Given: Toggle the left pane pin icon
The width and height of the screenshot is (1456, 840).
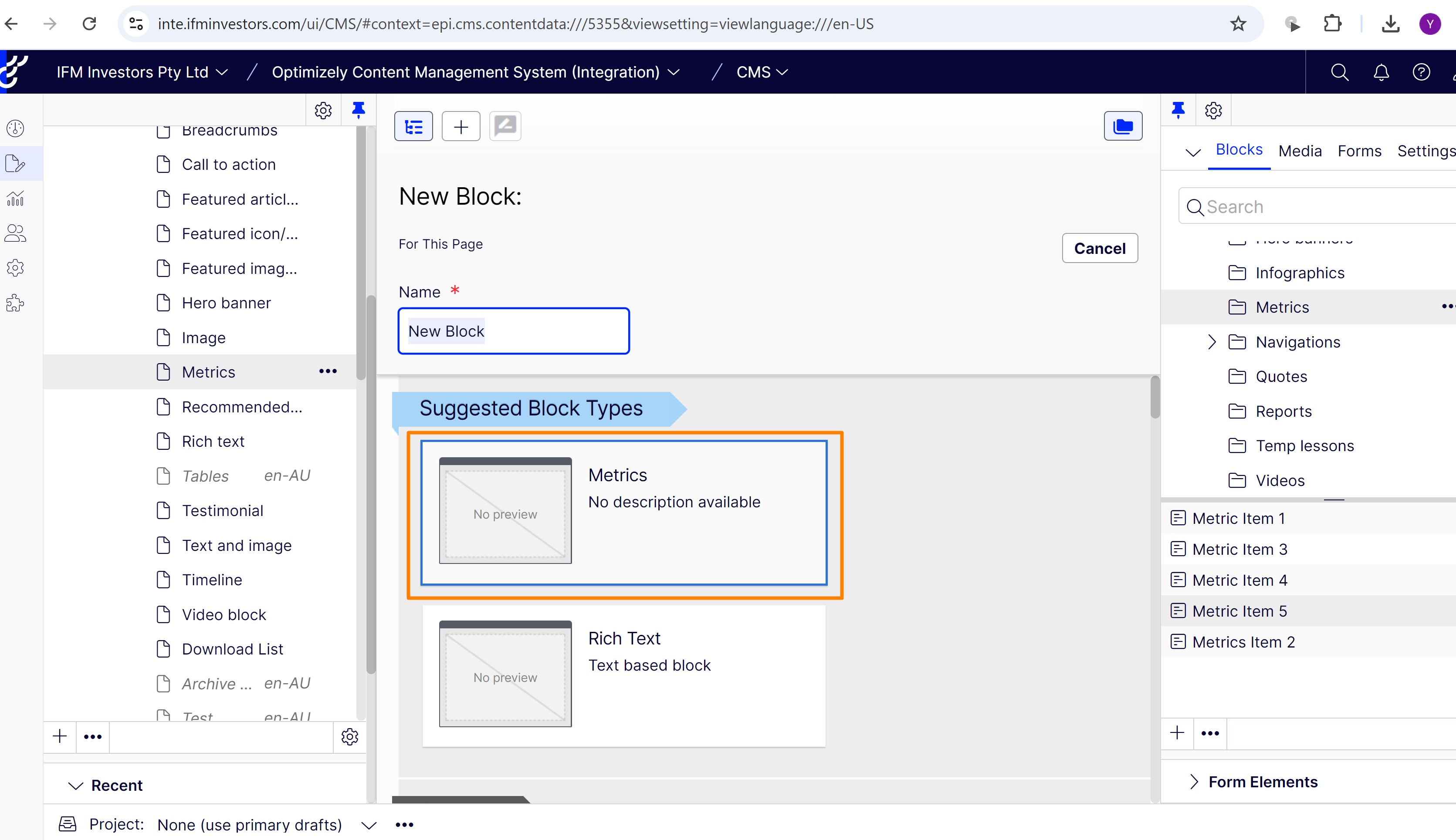Looking at the screenshot, I should point(359,110).
